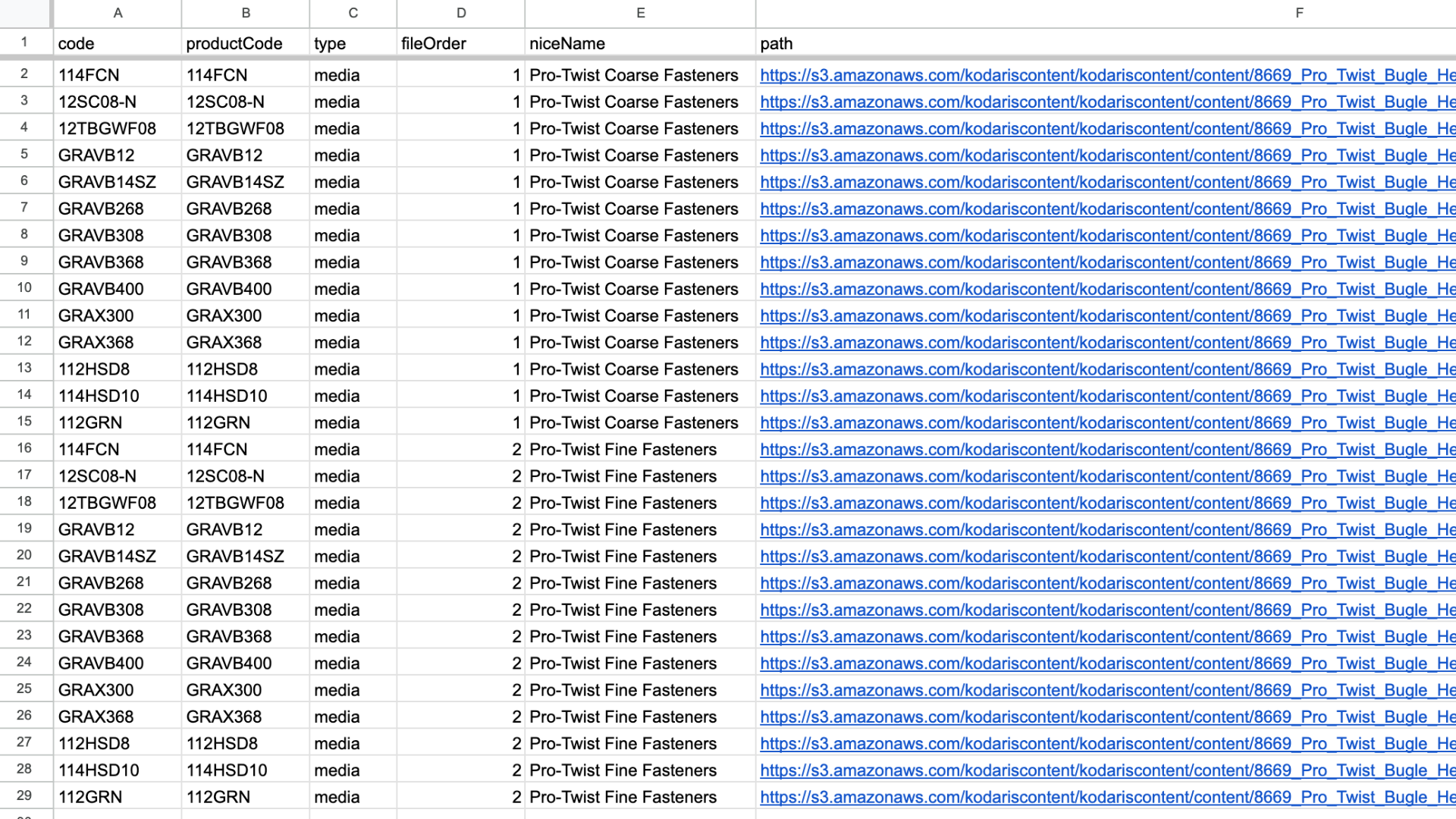Select column E header
Image resolution: width=1456 pixels, height=819 pixels.
pos(640,13)
